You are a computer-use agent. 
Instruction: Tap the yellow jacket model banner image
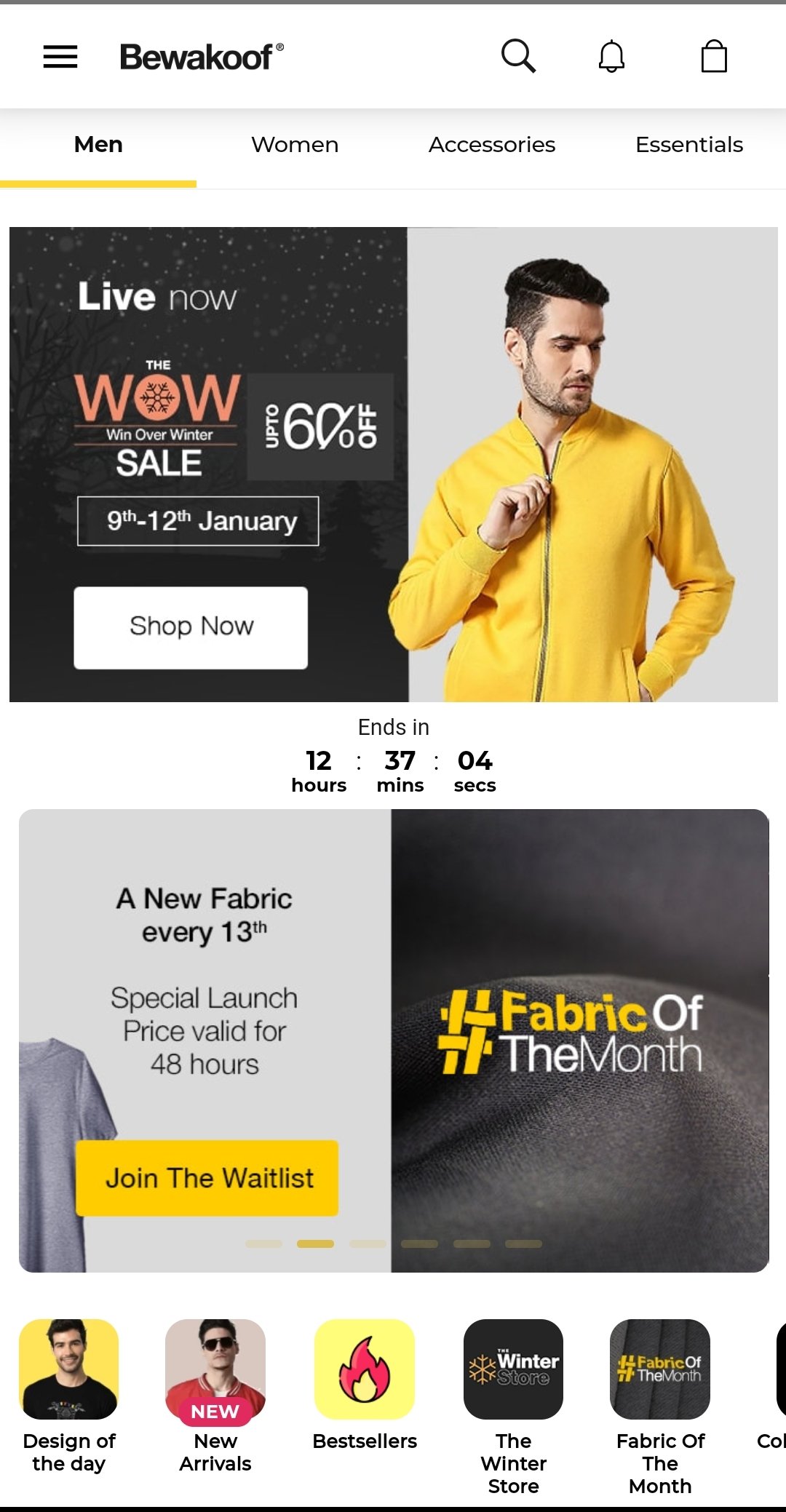[x=592, y=464]
